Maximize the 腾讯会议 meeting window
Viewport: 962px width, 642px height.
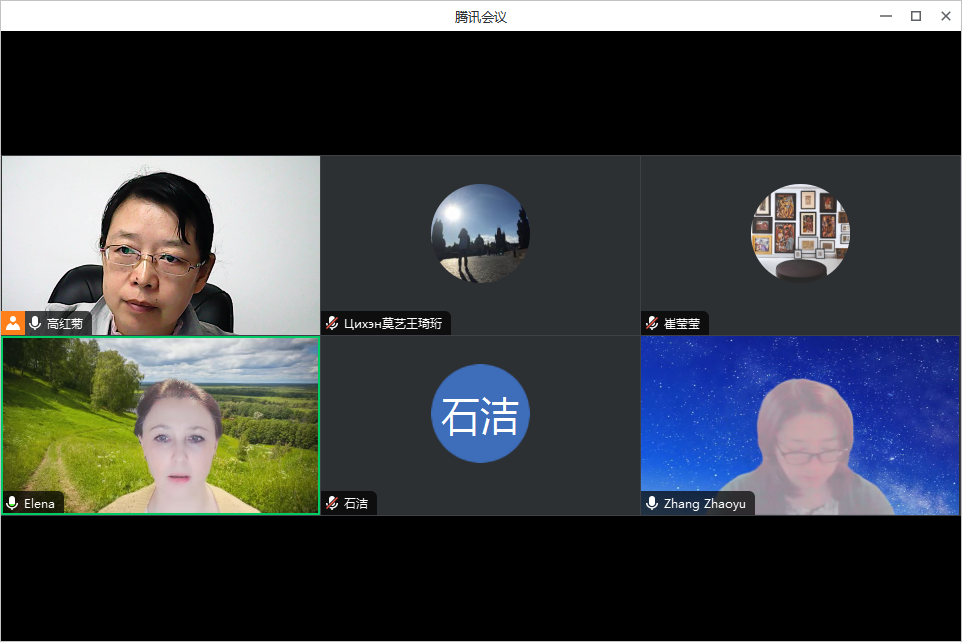coord(915,16)
